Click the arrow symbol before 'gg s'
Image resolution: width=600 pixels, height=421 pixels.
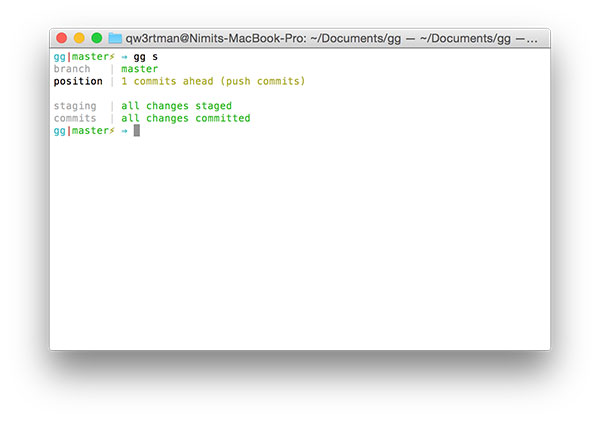click(123, 57)
